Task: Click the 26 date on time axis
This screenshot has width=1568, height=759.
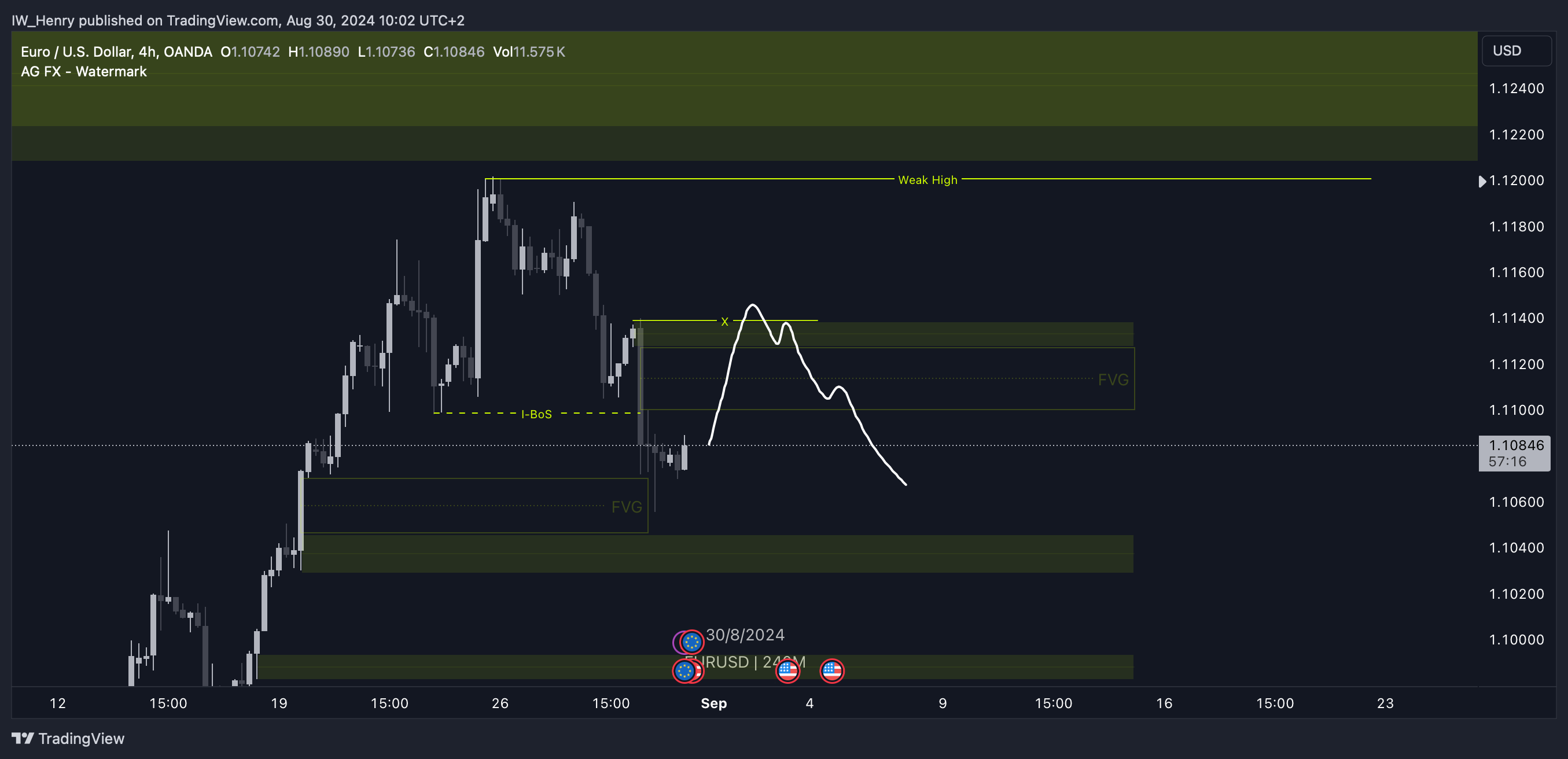Action: [x=500, y=703]
